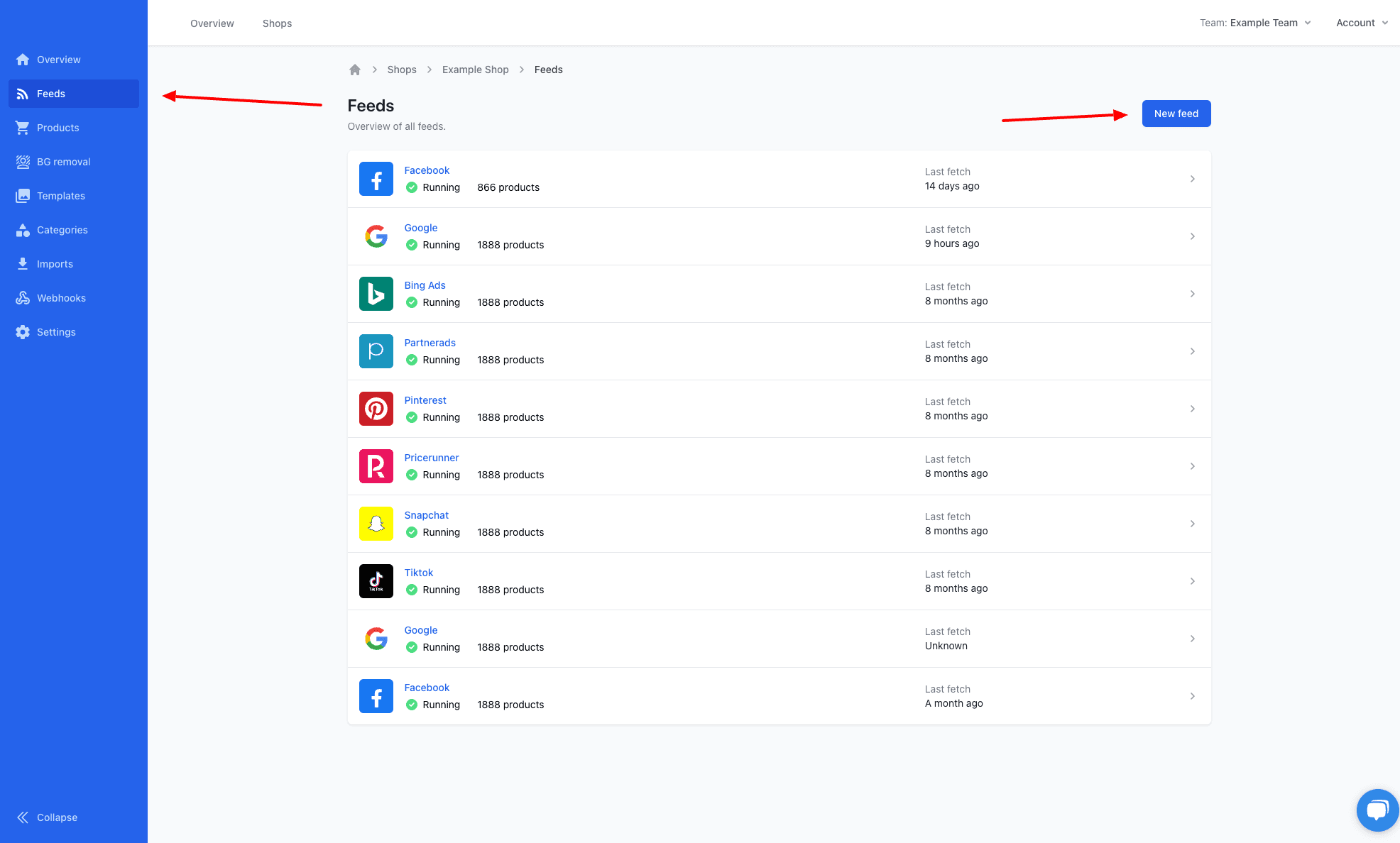Click the Pricerunner logo icon
This screenshot has width=1400, height=843.
click(x=376, y=466)
